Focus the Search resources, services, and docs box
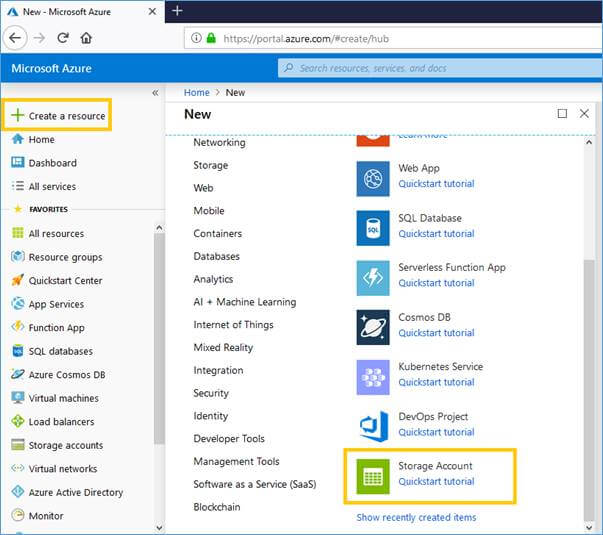The image size is (603, 535). 440,68
